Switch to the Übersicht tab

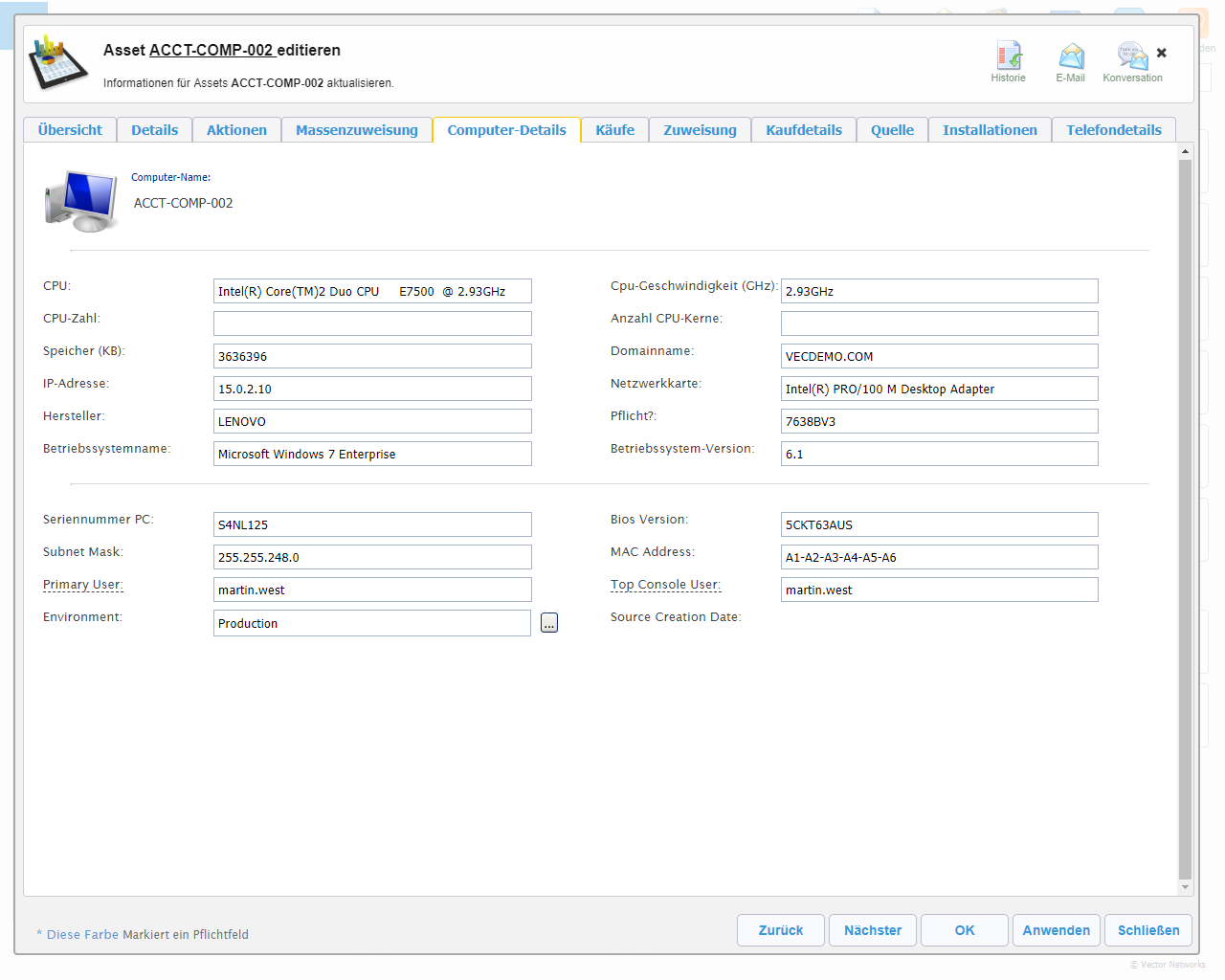click(70, 130)
